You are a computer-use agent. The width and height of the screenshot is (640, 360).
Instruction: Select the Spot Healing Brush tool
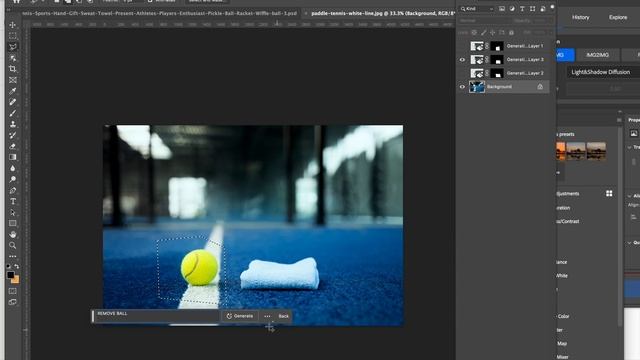click(13, 102)
